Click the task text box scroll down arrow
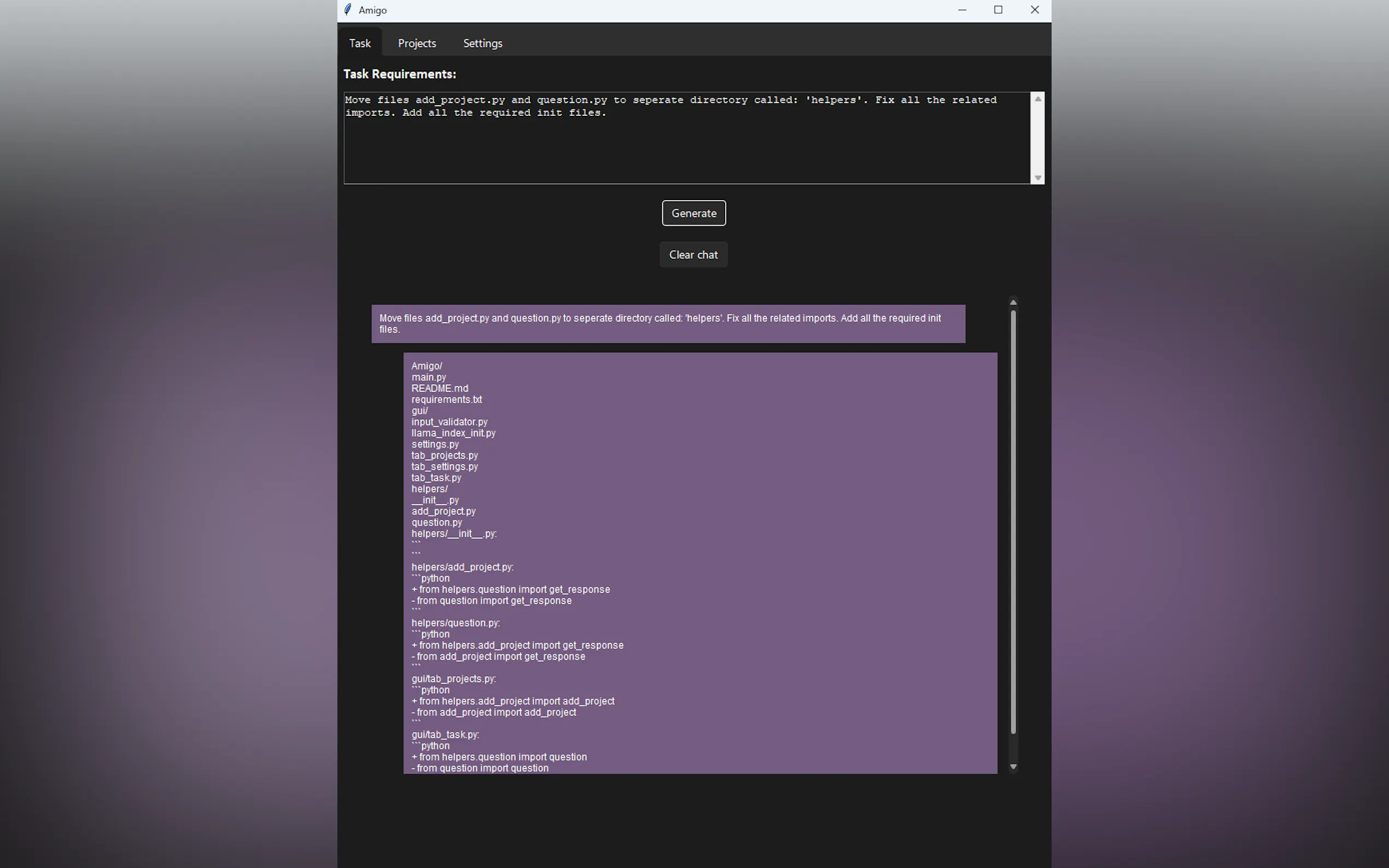The width and height of the screenshot is (1389, 868). pyautogui.click(x=1037, y=178)
